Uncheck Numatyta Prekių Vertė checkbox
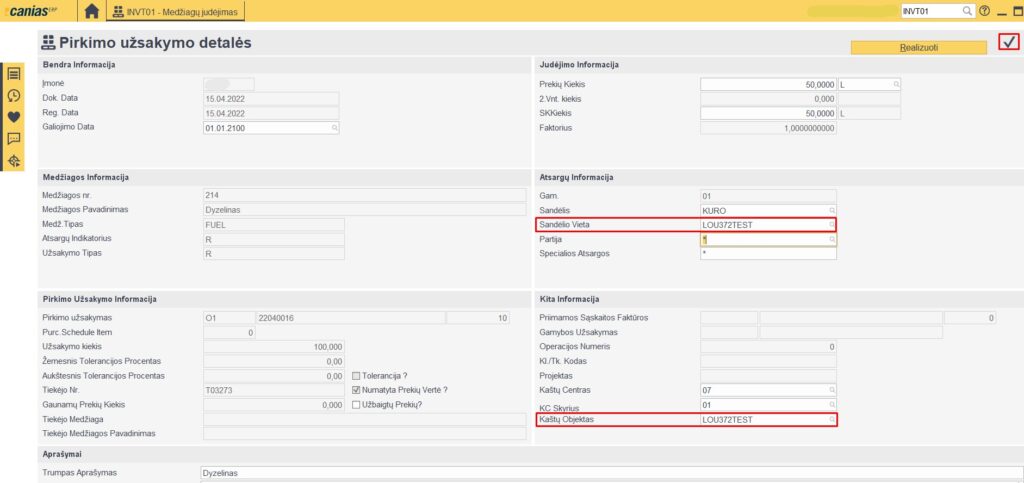This screenshot has height=483, width=1024. pos(357,390)
